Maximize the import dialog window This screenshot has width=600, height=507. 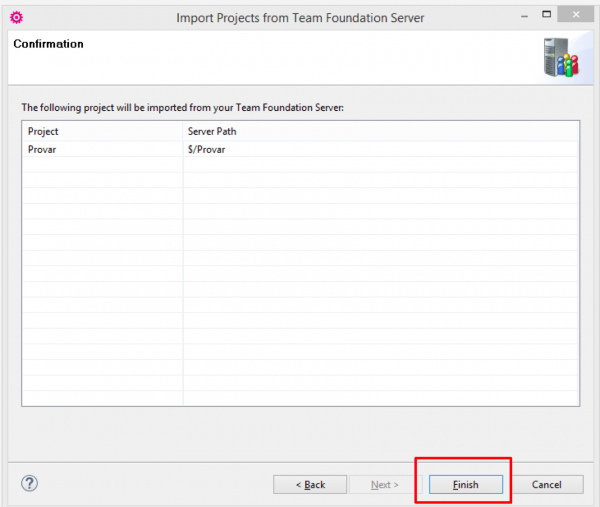tap(546, 15)
